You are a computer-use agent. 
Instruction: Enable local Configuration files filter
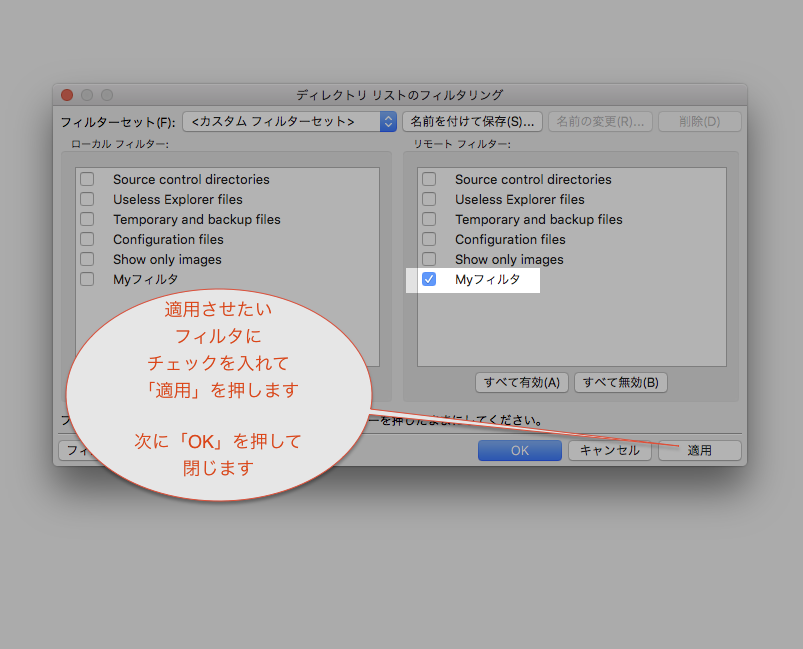pos(88,239)
